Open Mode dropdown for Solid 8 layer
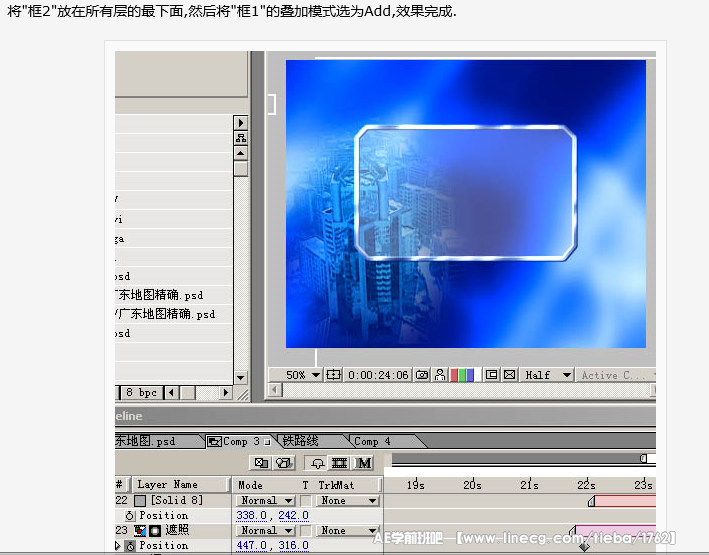The image size is (709, 555). [x=265, y=501]
